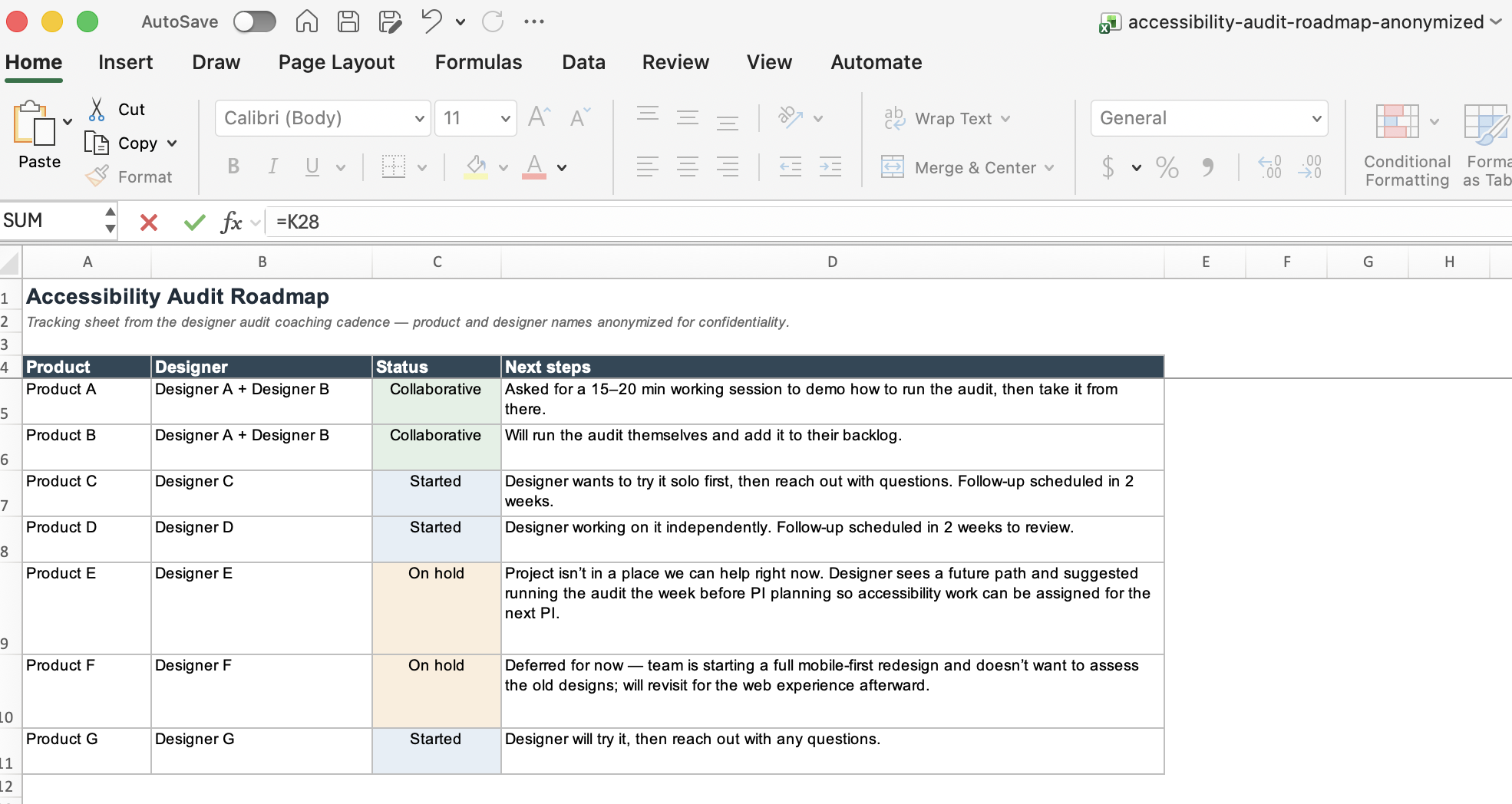Align text to the right
The width and height of the screenshot is (1512, 804).
[x=728, y=166]
